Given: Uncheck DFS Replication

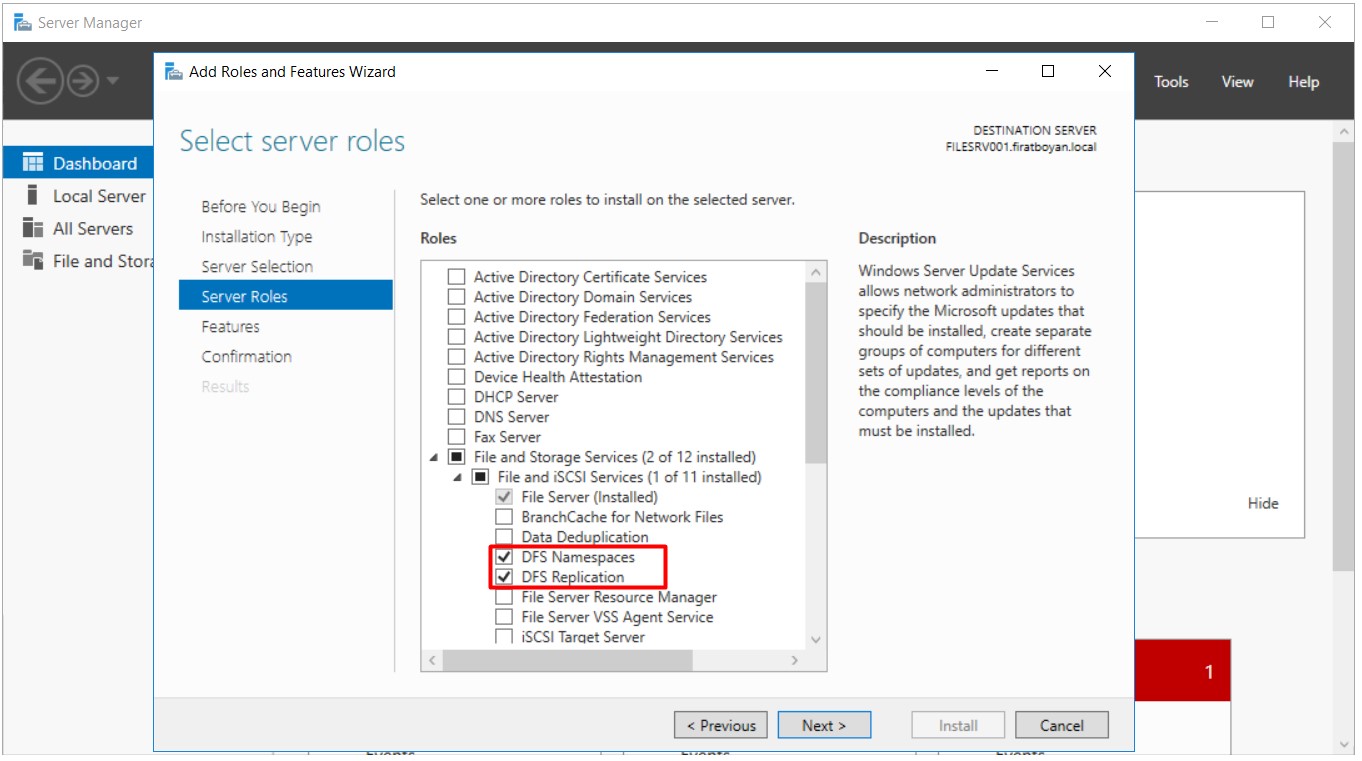Looking at the screenshot, I should [505, 577].
